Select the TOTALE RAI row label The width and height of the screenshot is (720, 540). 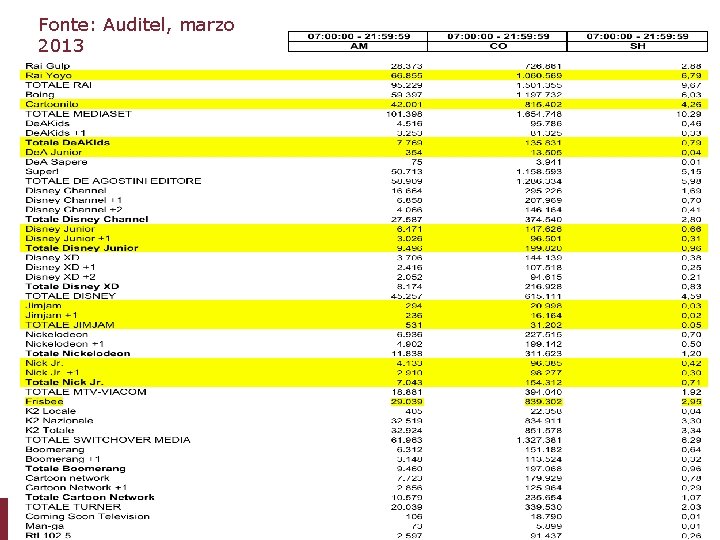click(59, 85)
